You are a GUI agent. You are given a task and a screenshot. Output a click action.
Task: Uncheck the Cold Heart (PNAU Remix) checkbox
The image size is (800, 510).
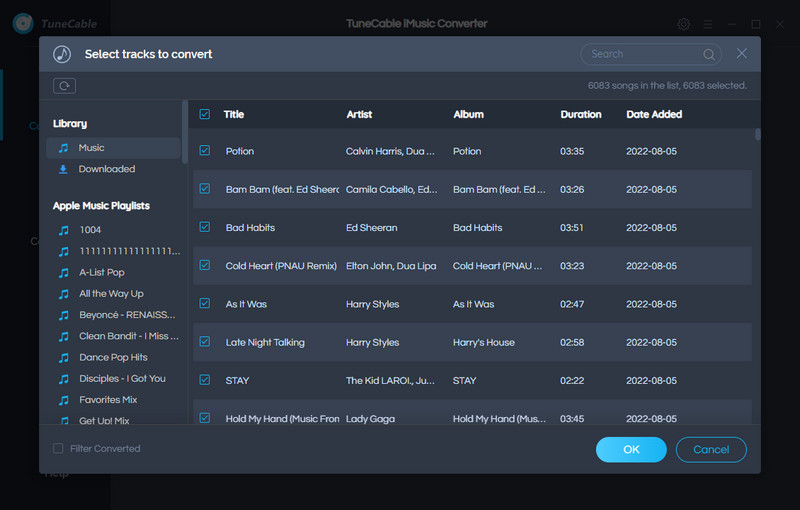click(x=205, y=265)
